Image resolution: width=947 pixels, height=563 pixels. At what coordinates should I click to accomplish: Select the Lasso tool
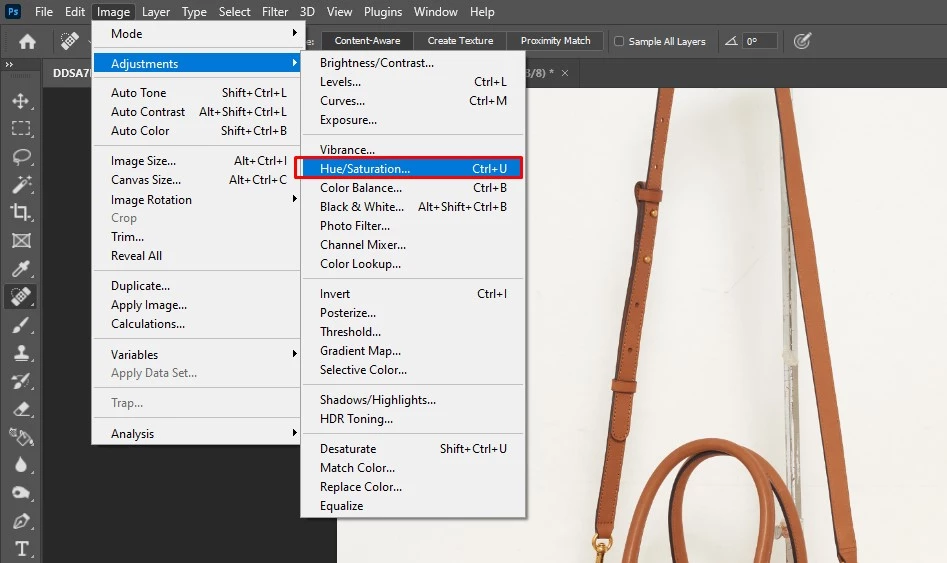[21, 156]
